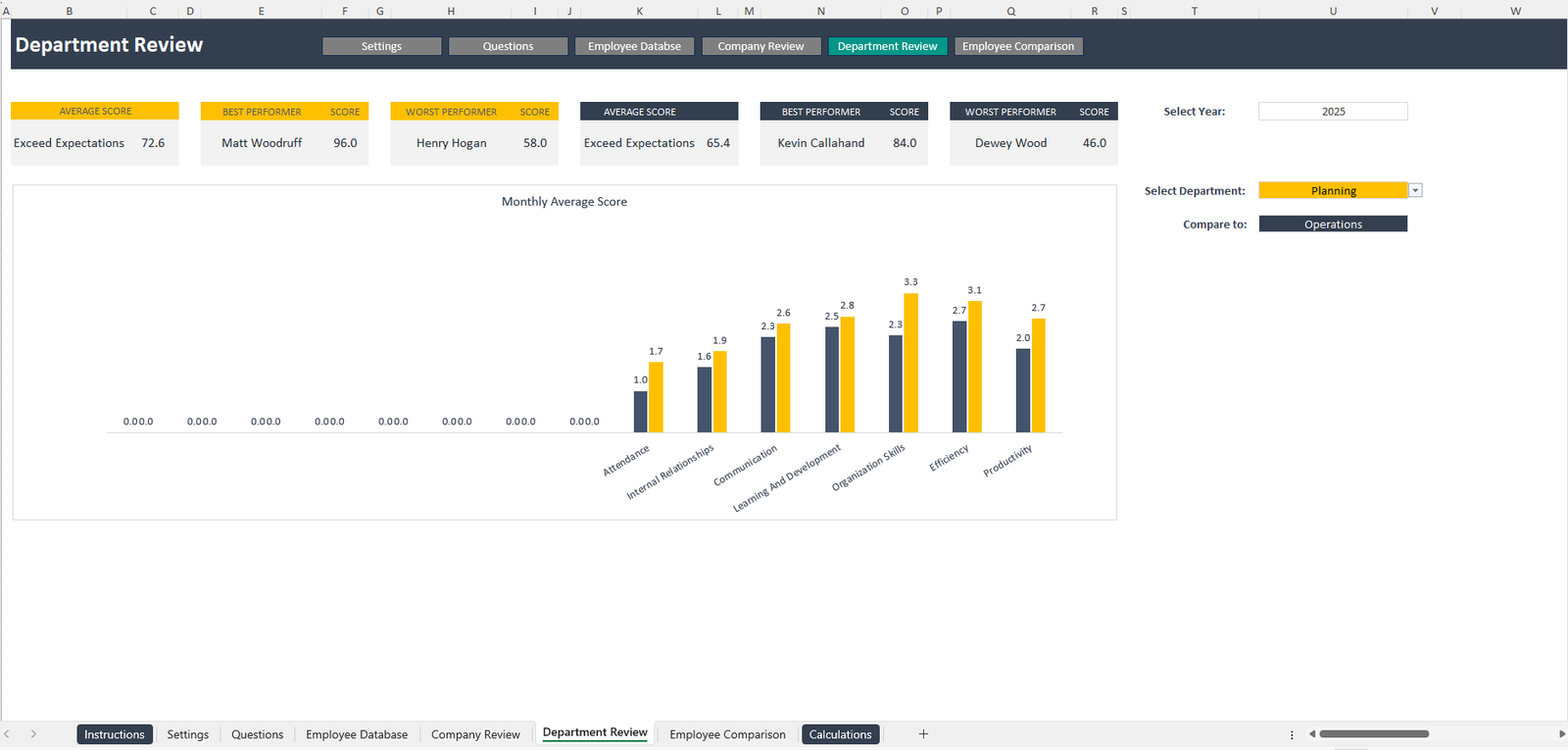This screenshot has height=750, width=1568.
Task: Open Employee Comparison from header buttons
Action: coord(1018,46)
